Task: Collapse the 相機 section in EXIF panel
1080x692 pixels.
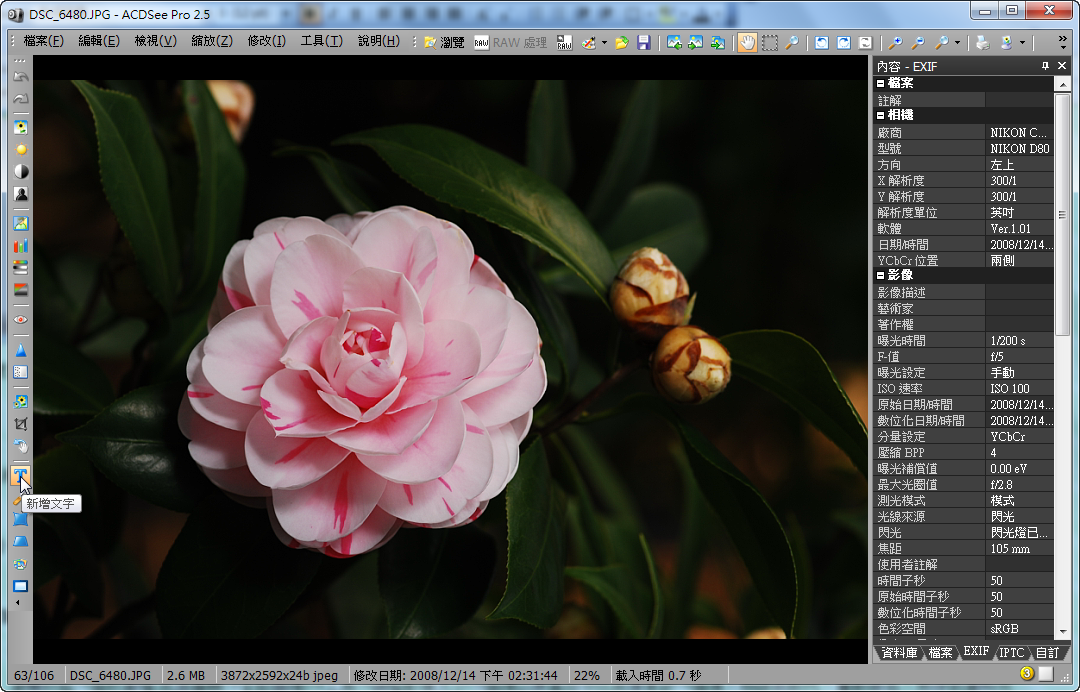Action: 881,115
